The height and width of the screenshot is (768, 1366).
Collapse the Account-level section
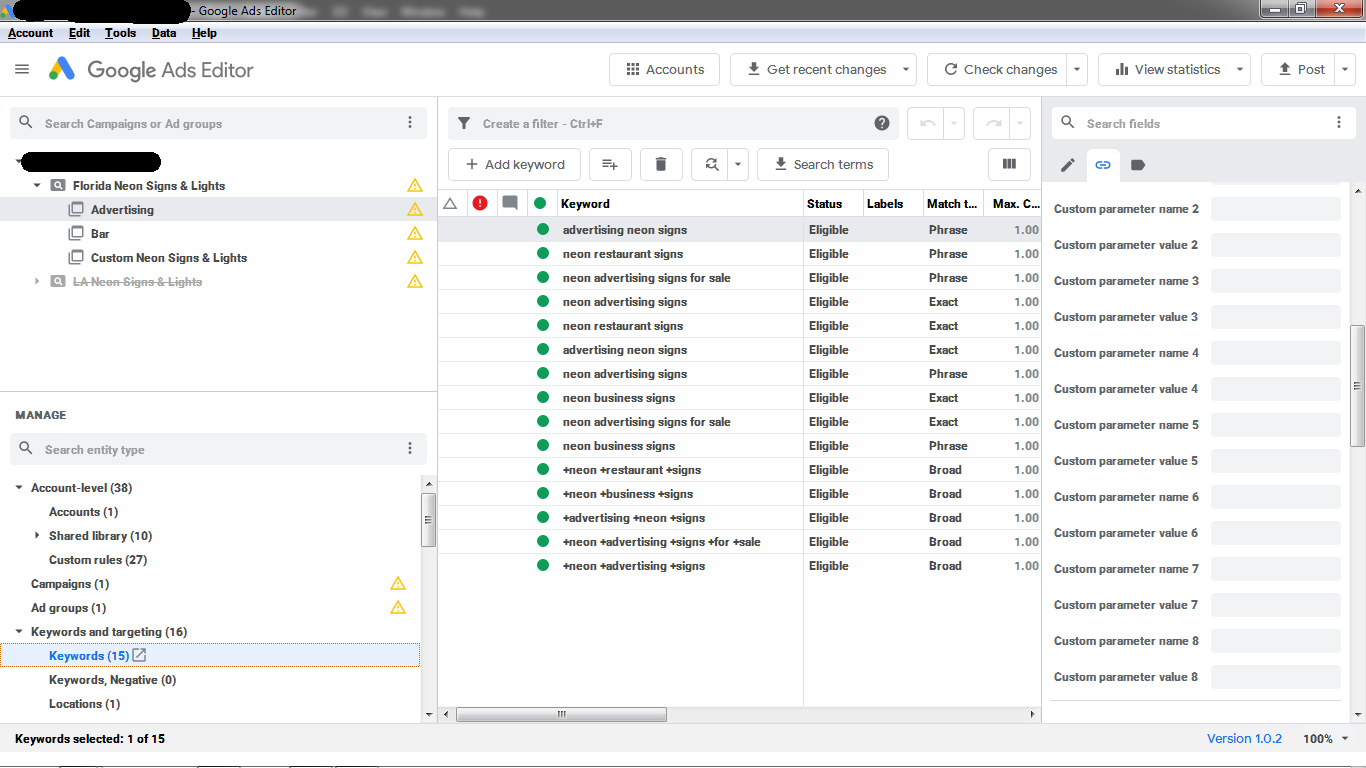(19, 487)
